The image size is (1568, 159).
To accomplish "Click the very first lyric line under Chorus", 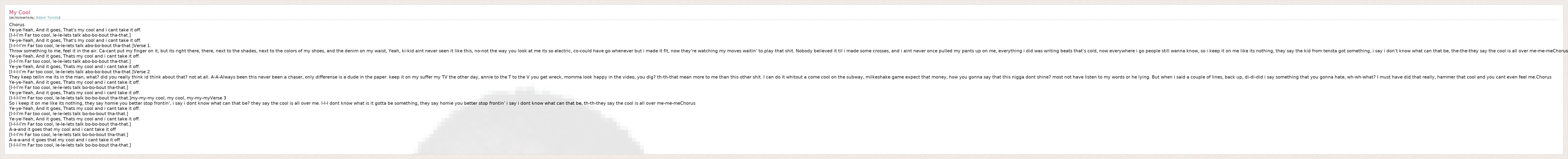I will pyautogui.click(x=75, y=30).
